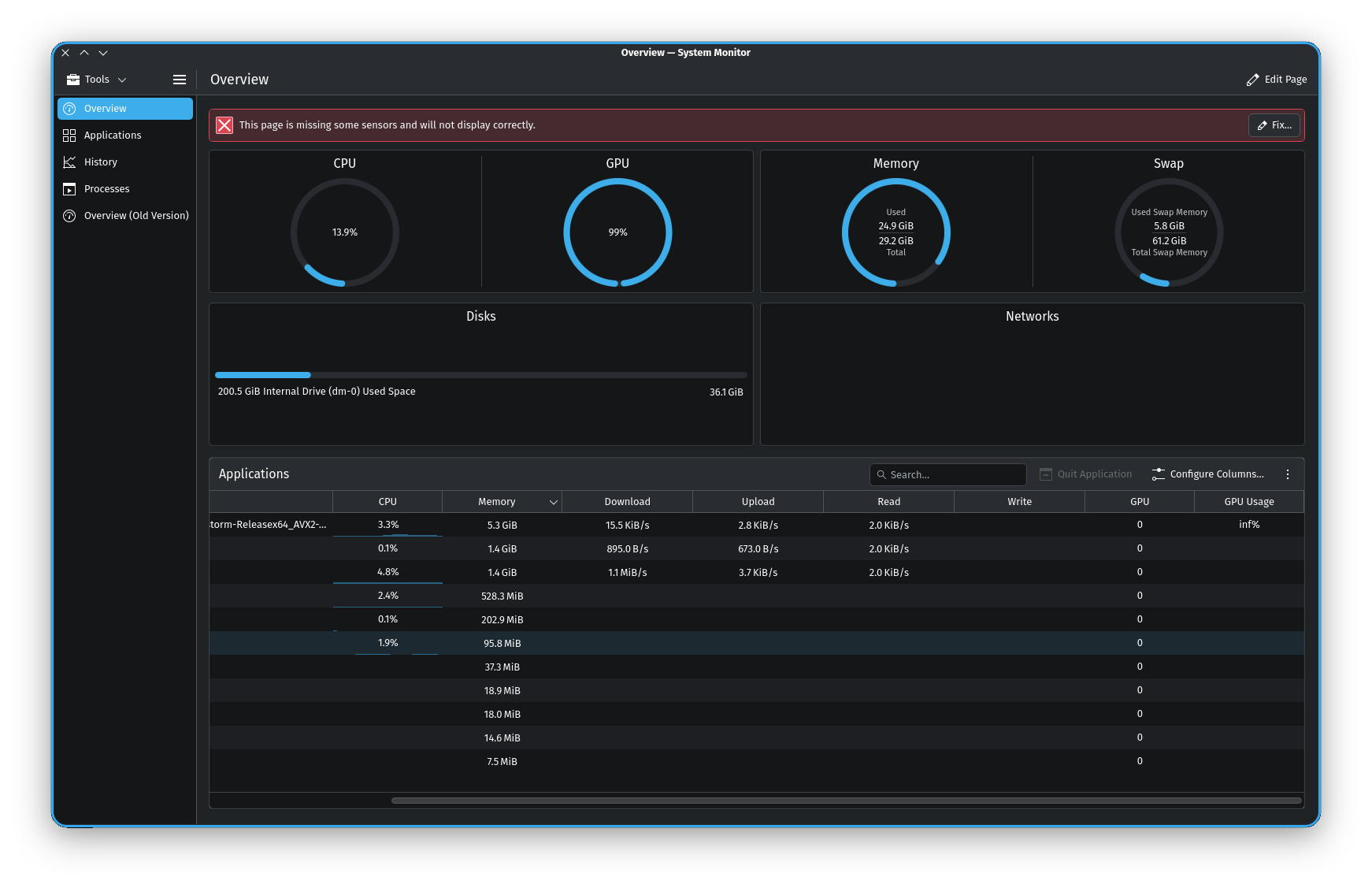Click the Tools toolbox icon
The image size is (1372, 888).
(73, 80)
